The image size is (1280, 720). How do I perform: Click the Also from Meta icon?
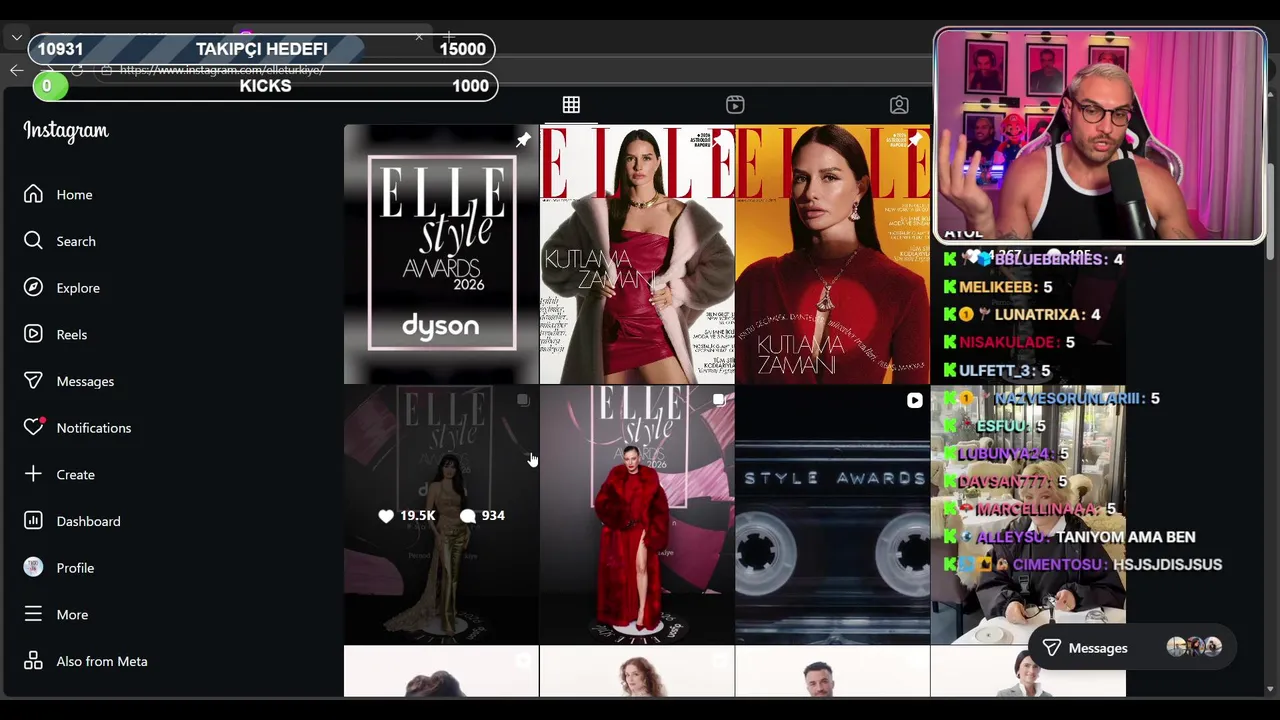[33, 661]
